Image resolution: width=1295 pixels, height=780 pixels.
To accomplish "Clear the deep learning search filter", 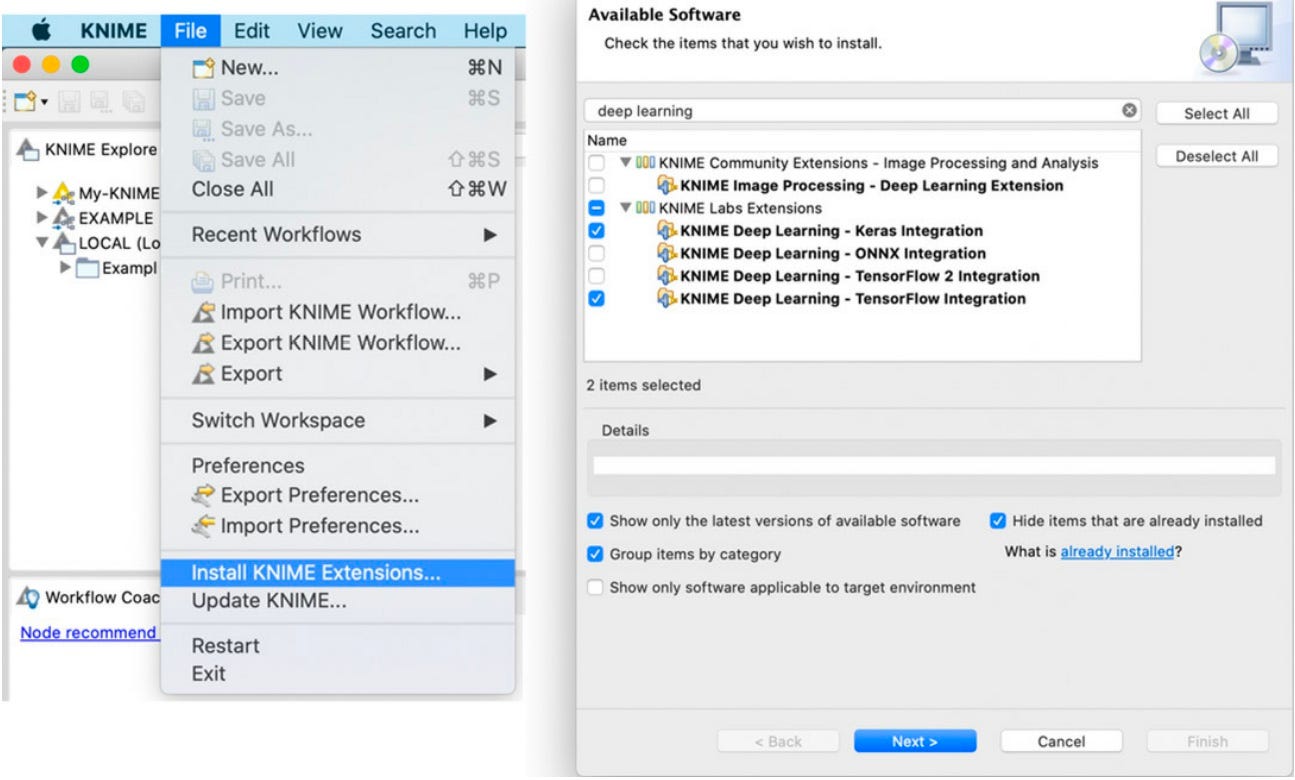I will (1129, 111).
